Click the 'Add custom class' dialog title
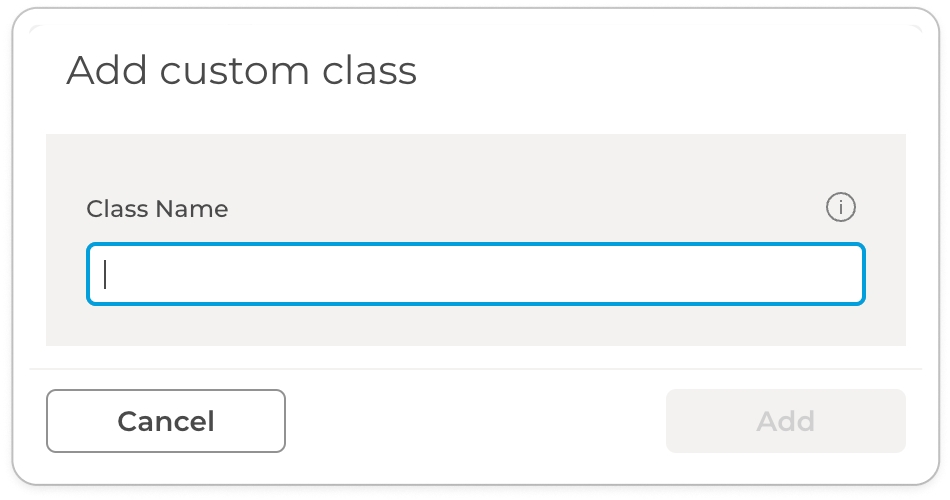The width and height of the screenshot is (950, 500). pyautogui.click(x=241, y=71)
